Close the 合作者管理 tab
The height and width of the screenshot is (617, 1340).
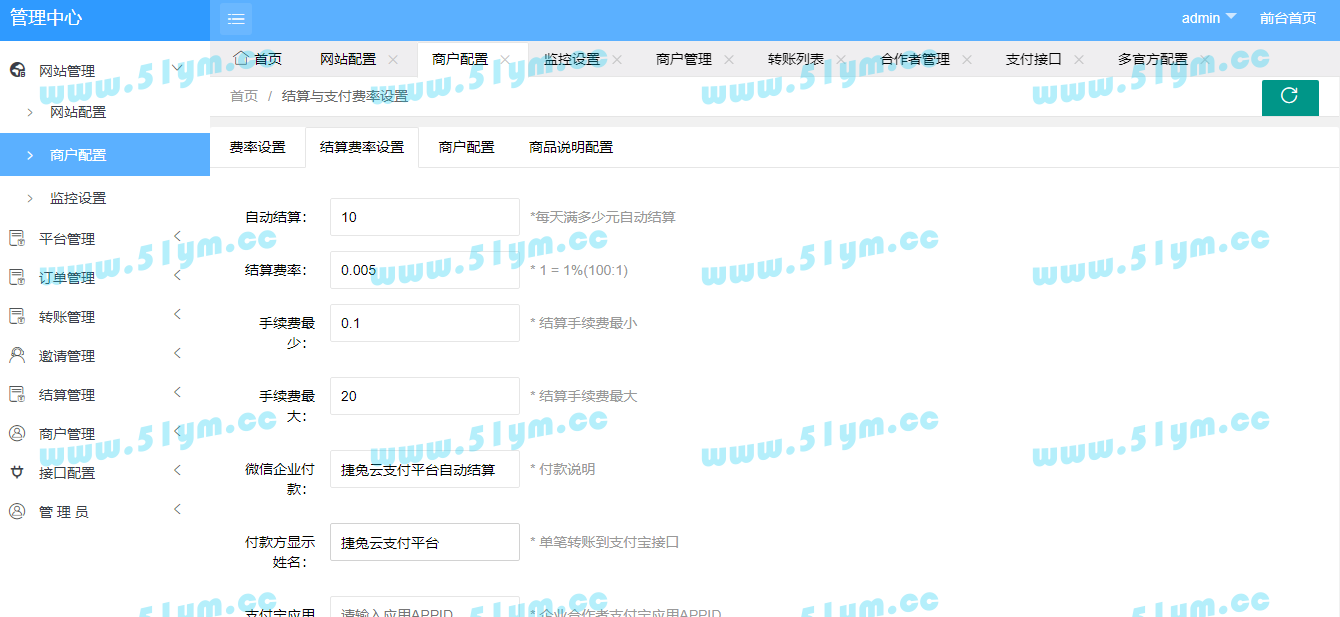click(x=967, y=59)
